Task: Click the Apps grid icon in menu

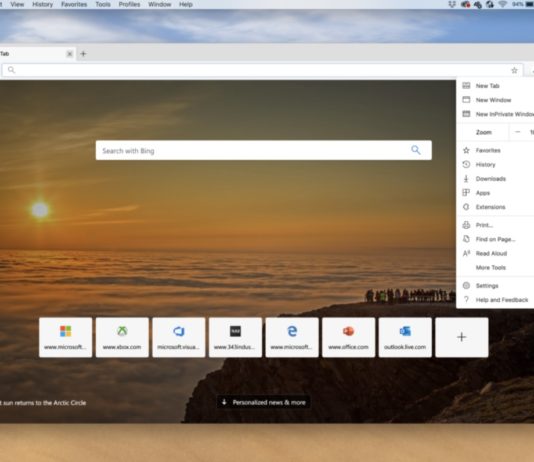Action: [x=466, y=193]
